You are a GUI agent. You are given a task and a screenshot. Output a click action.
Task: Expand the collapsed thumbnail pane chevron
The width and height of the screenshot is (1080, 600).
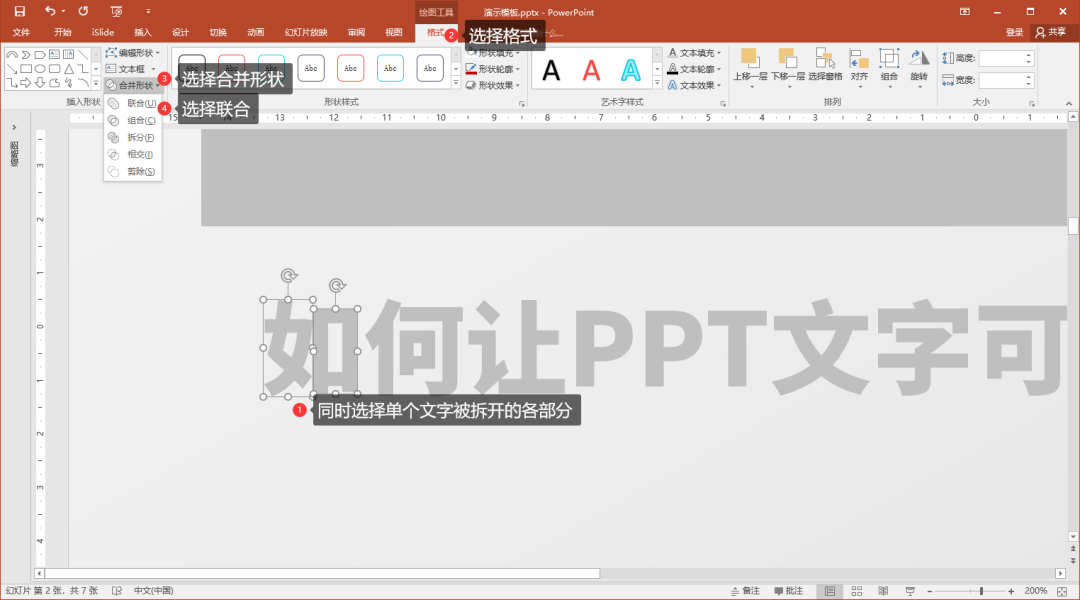coord(14,127)
